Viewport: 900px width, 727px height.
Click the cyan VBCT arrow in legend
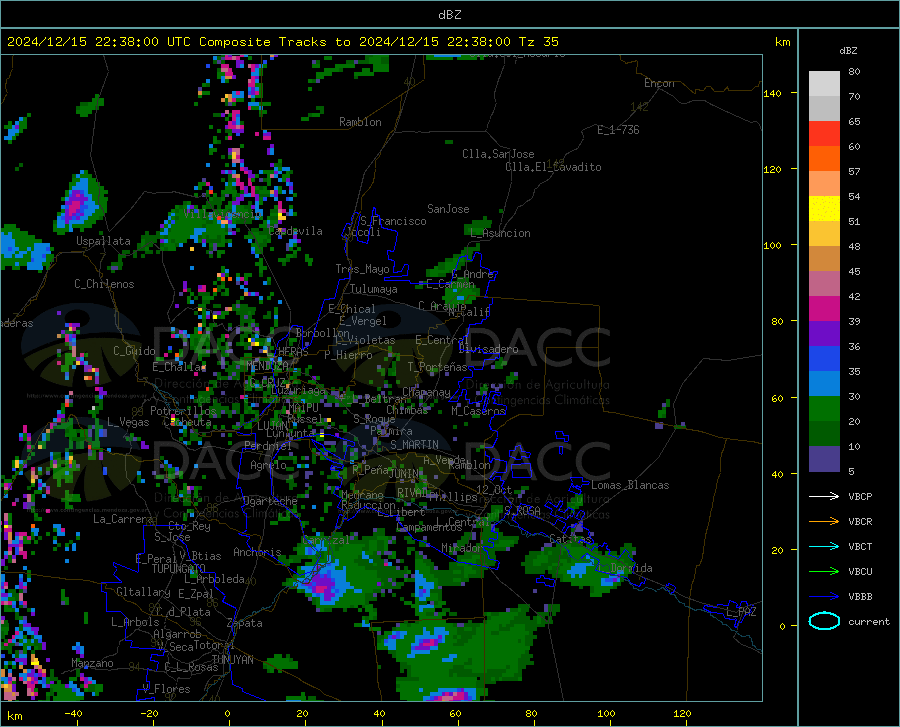(x=824, y=546)
